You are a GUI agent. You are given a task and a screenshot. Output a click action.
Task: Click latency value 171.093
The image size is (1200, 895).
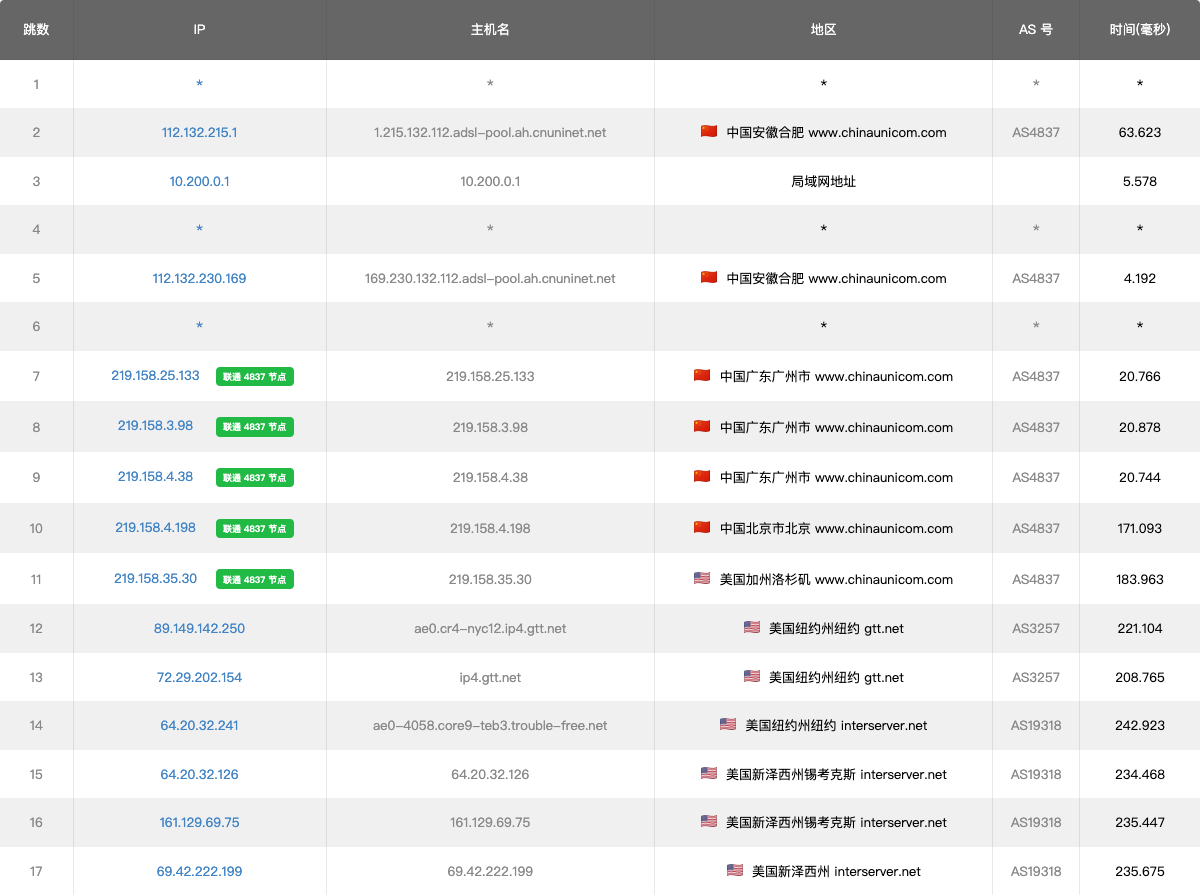pyautogui.click(x=1140, y=528)
